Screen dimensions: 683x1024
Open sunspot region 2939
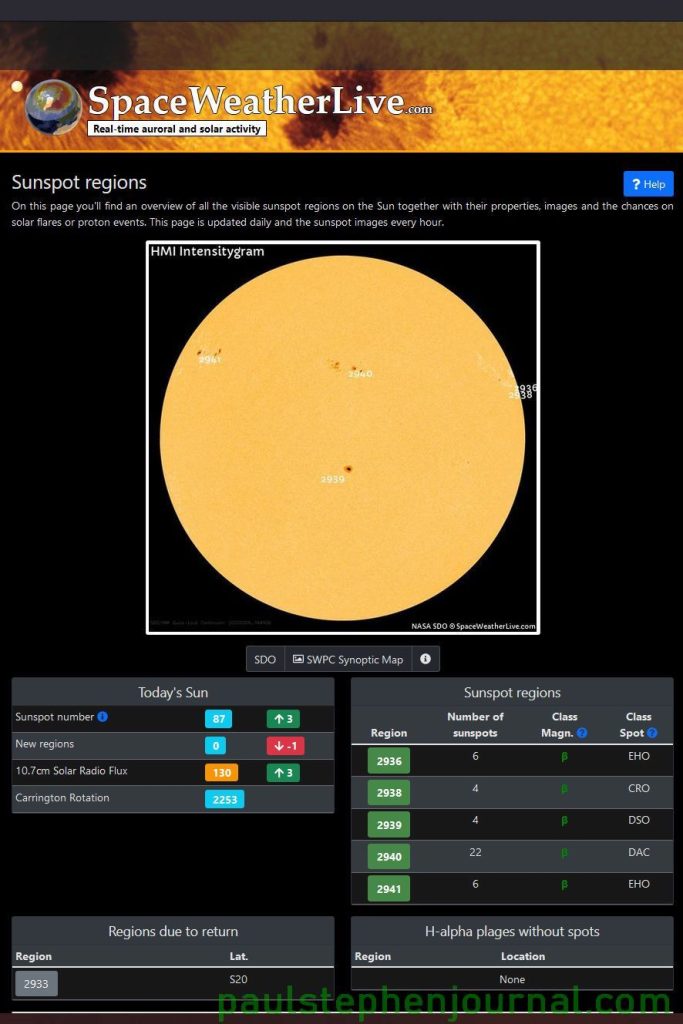pyautogui.click(x=389, y=825)
